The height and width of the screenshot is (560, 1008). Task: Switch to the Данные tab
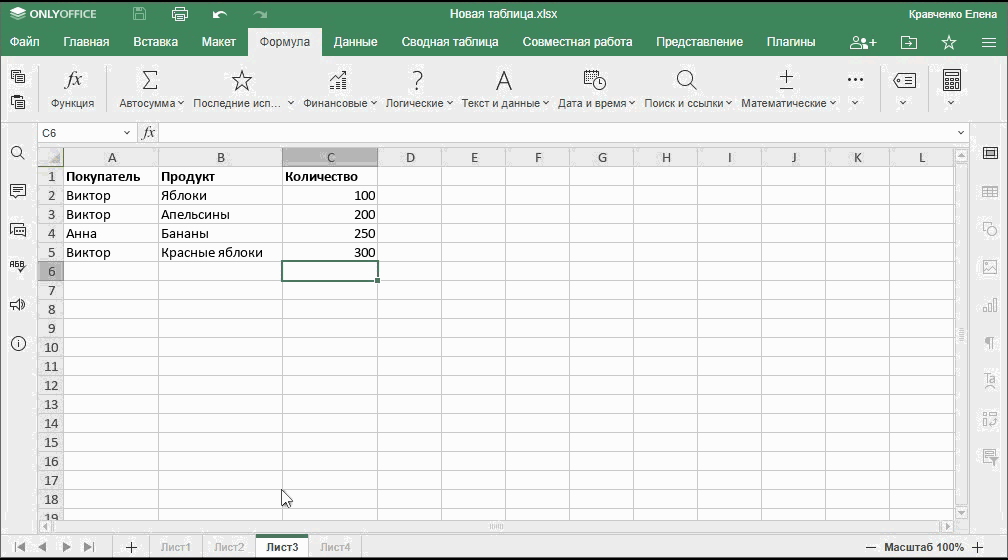356,42
